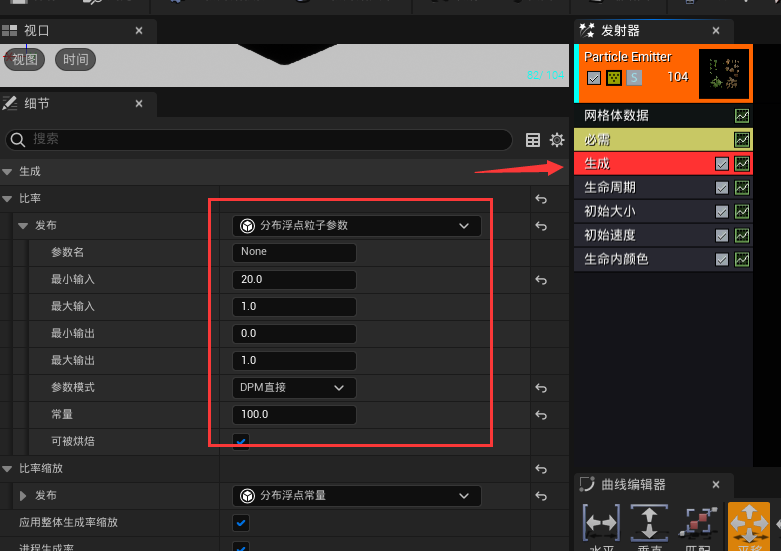
Task: Toggle the 生命周期 module enabled checkbox
Action: [x=722, y=188]
